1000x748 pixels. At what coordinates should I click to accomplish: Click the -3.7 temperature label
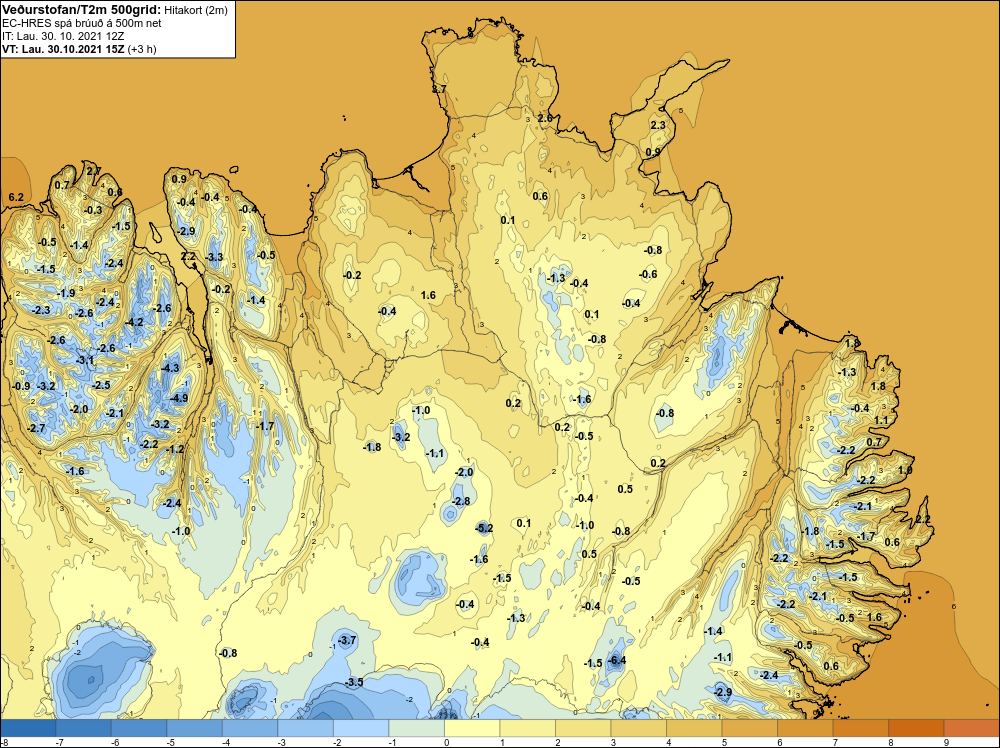[347, 640]
